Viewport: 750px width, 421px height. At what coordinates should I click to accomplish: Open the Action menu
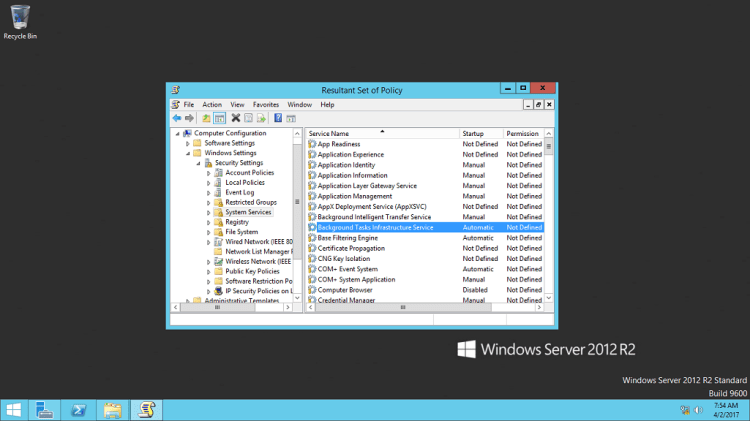click(x=212, y=104)
